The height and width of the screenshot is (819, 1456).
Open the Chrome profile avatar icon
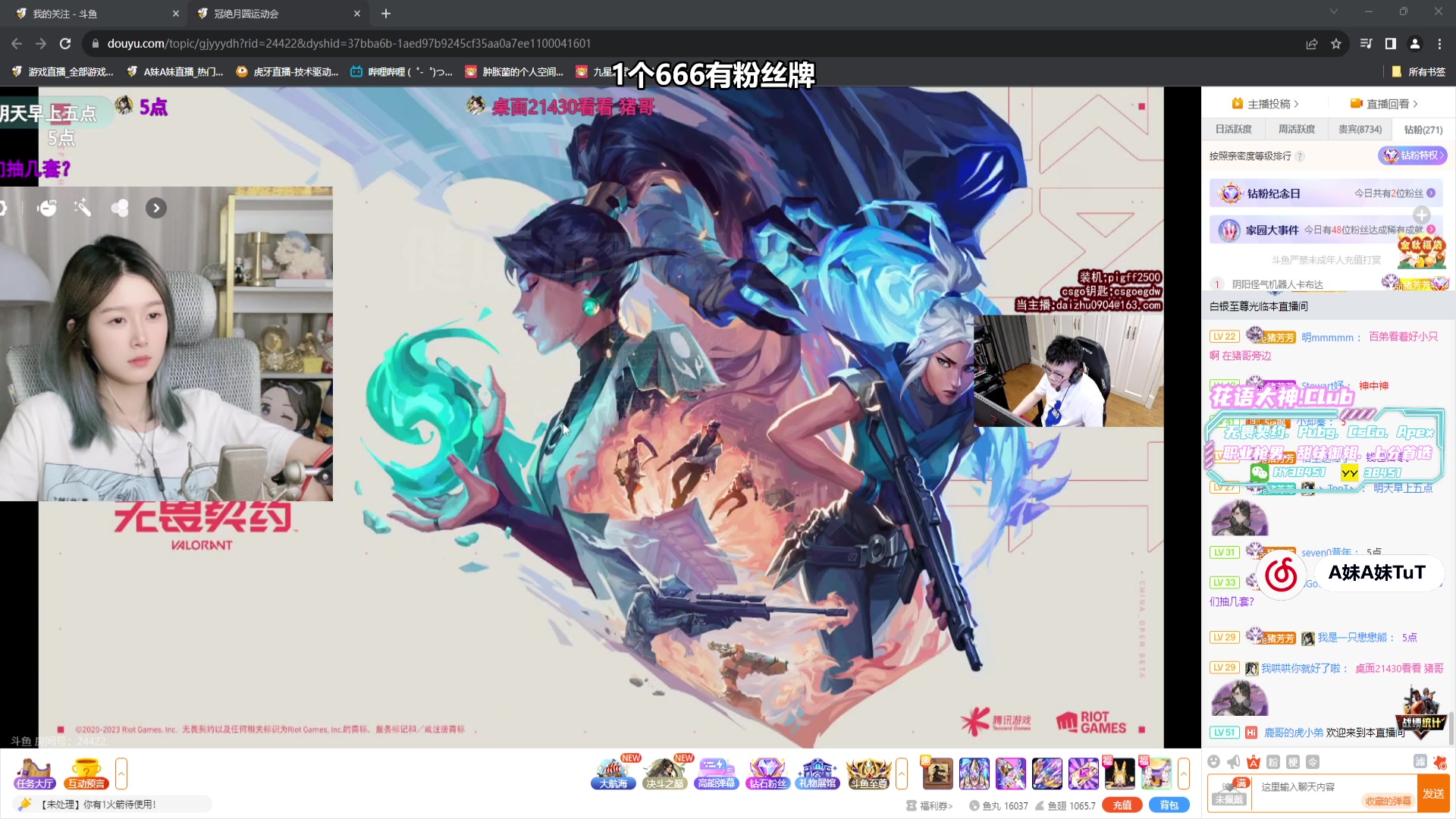[x=1415, y=44]
